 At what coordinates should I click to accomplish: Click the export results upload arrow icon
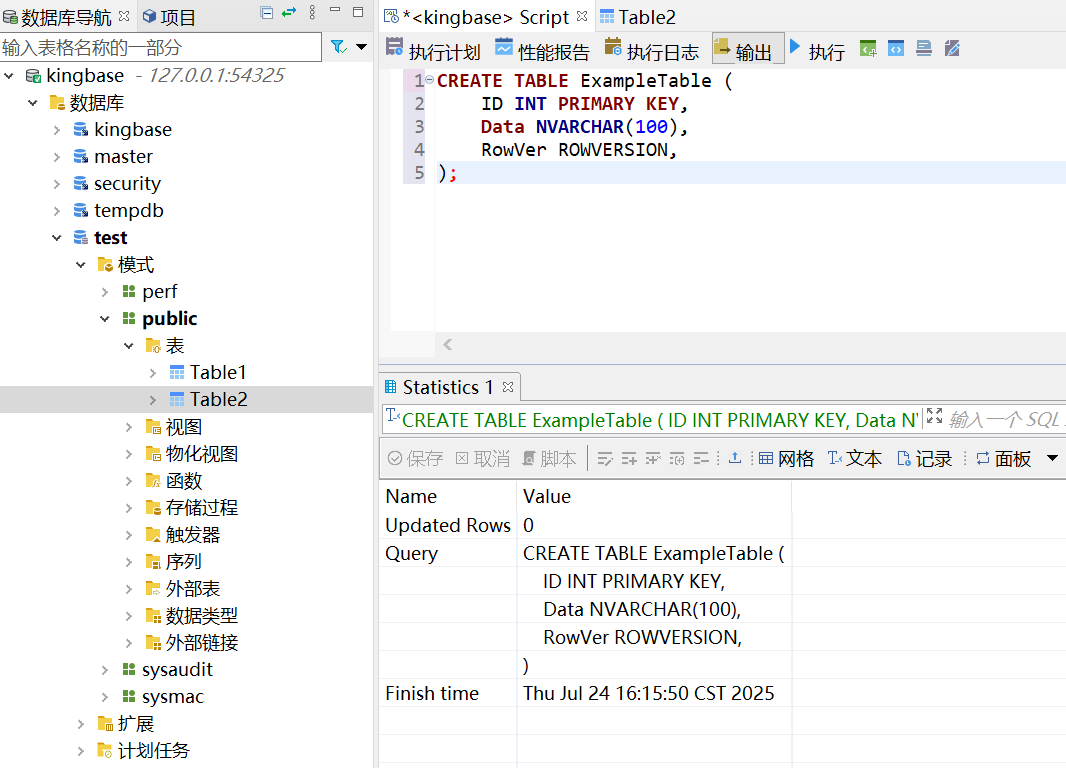tap(735, 458)
